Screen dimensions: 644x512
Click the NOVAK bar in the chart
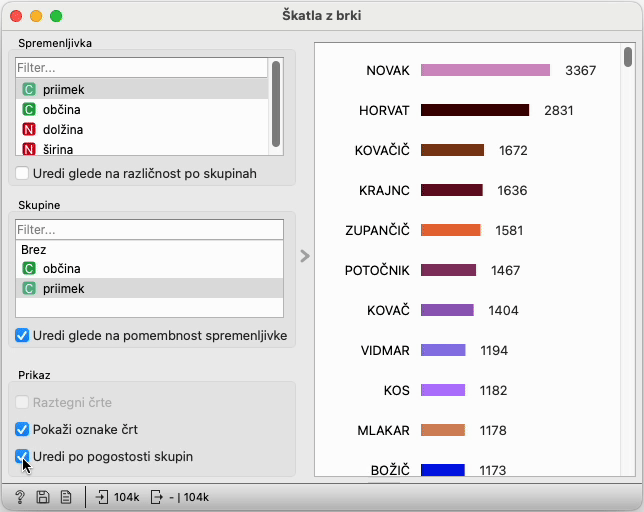tap(485, 70)
